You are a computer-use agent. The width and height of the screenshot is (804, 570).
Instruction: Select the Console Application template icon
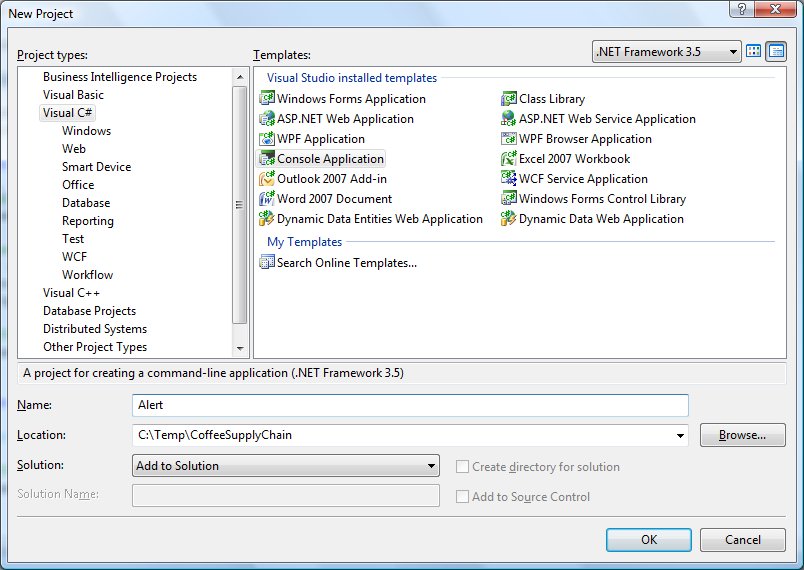pos(267,158)
